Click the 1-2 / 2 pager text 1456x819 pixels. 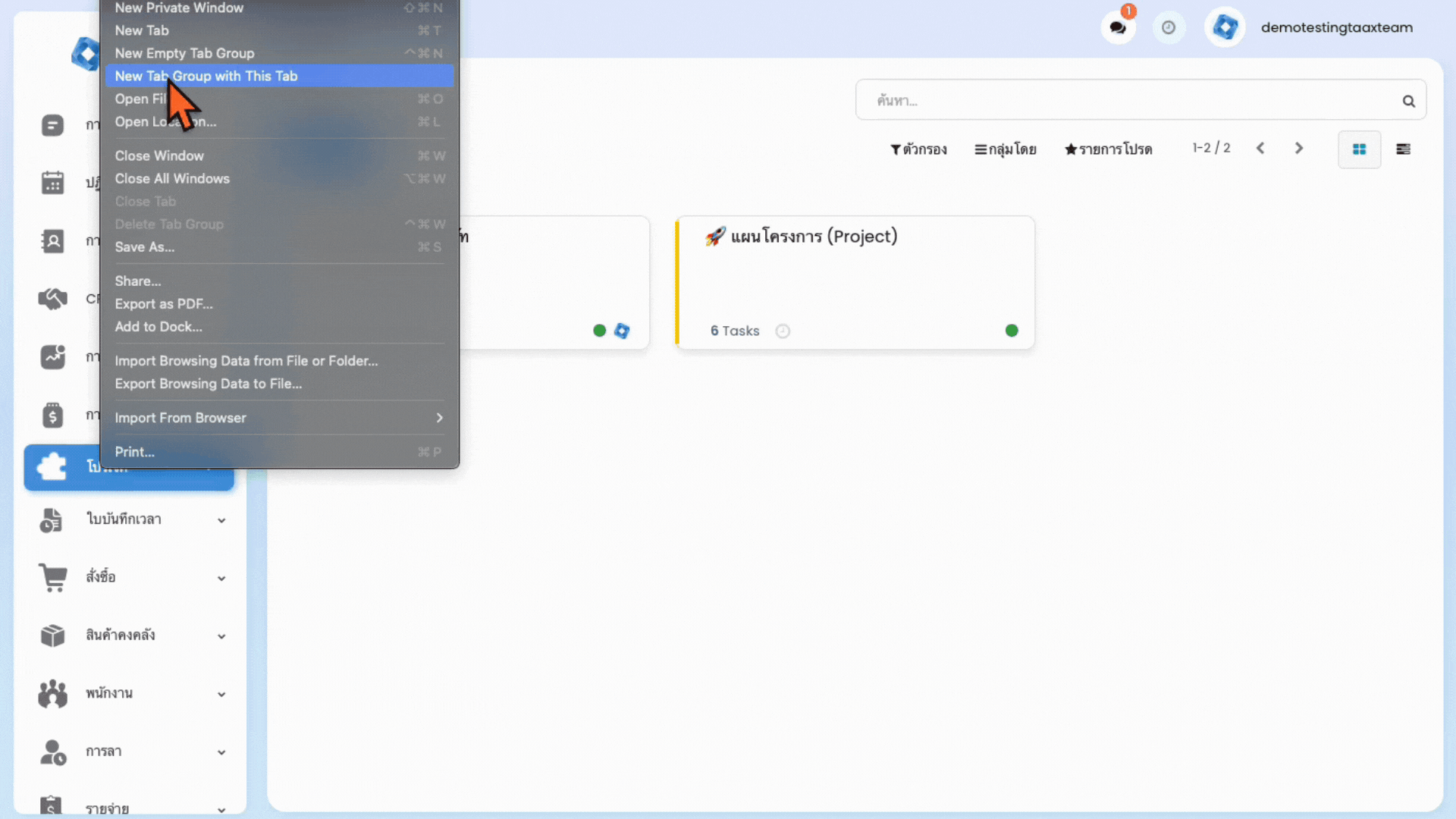[1211, 148]
